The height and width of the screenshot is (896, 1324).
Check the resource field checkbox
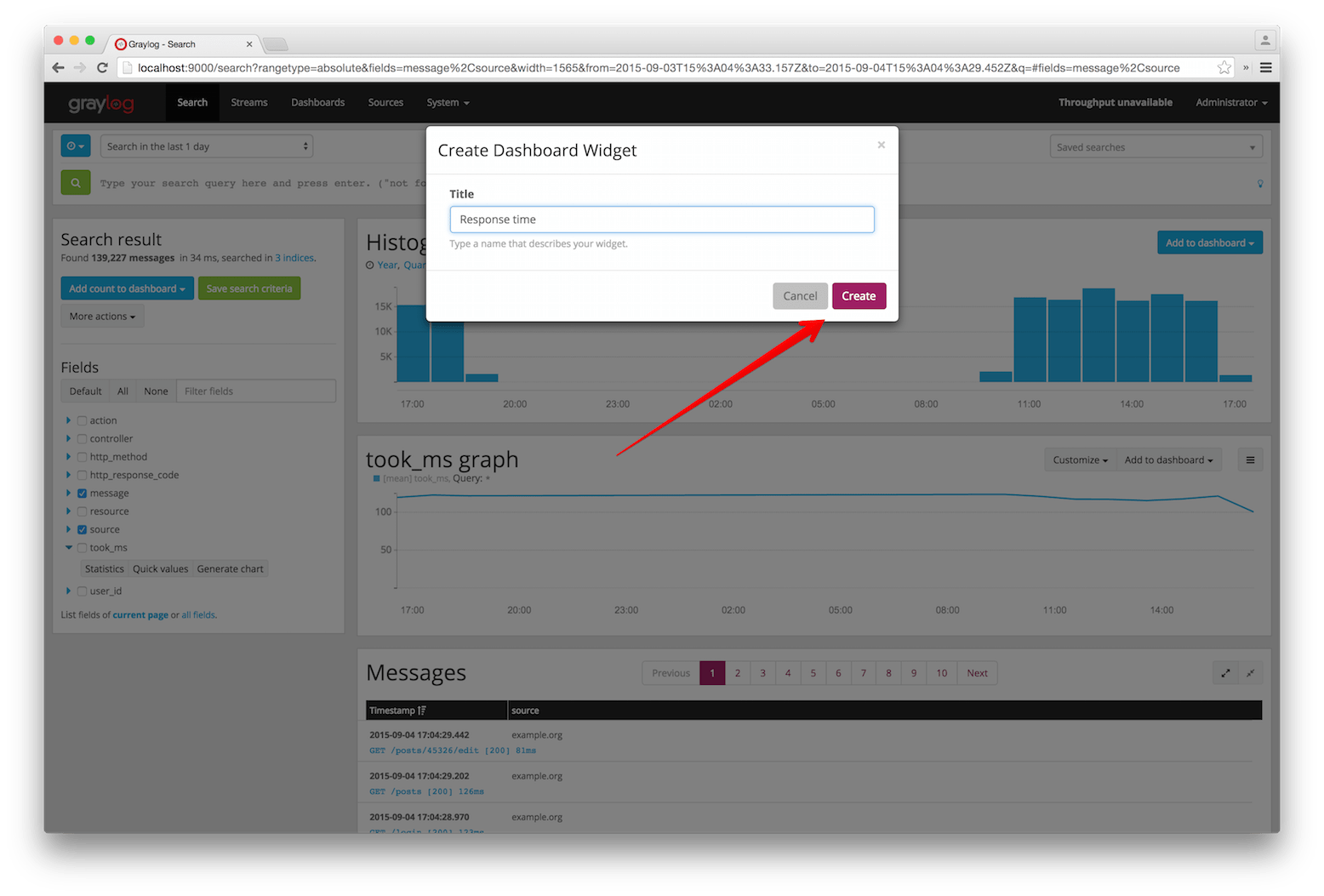pyautogui.click(x=83, y=511)
